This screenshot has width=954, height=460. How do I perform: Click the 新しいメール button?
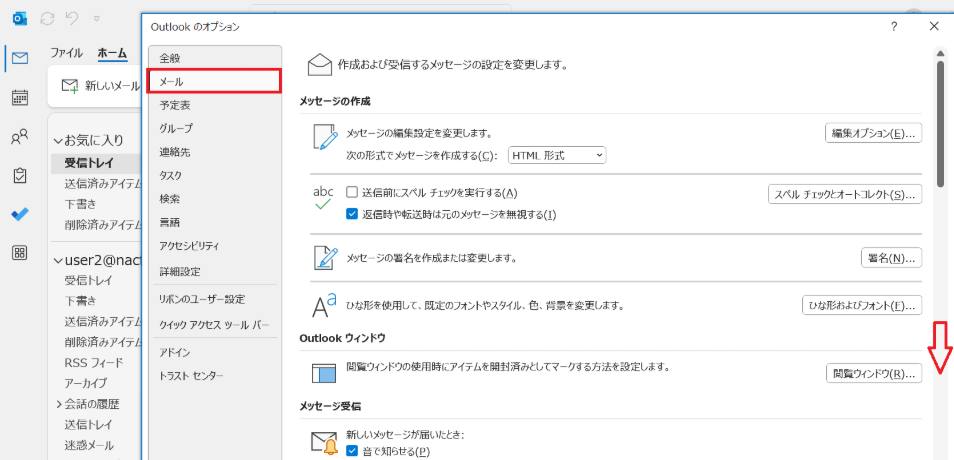click(101, 86)
